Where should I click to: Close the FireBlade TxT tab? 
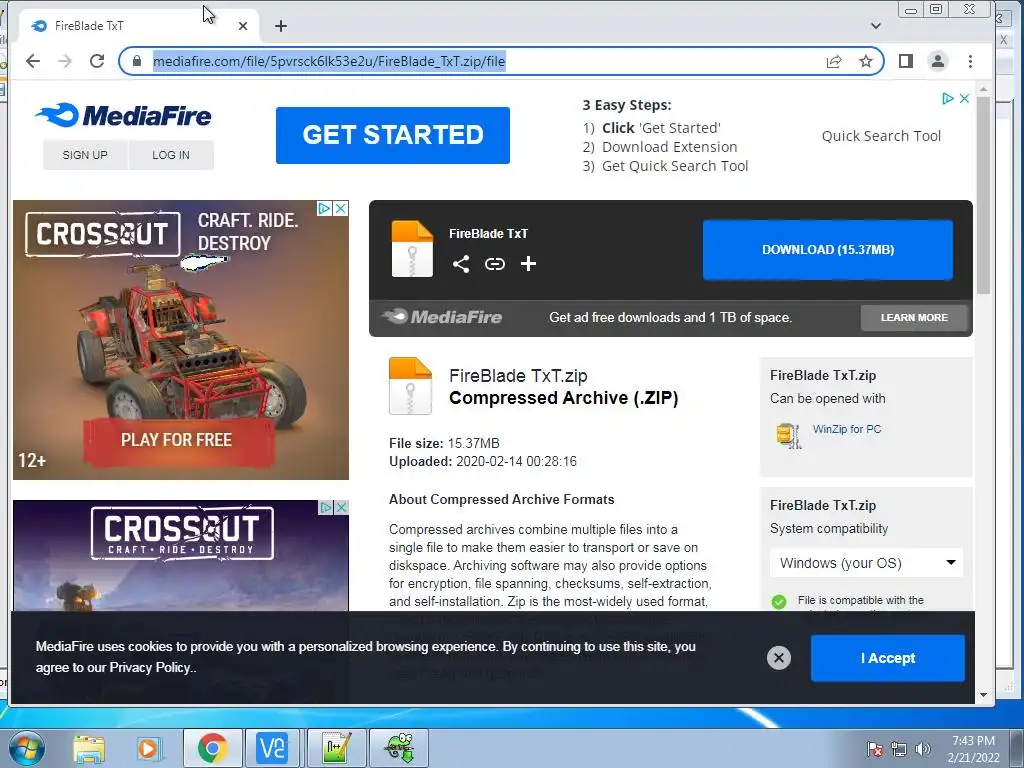[x=243, y=26]
